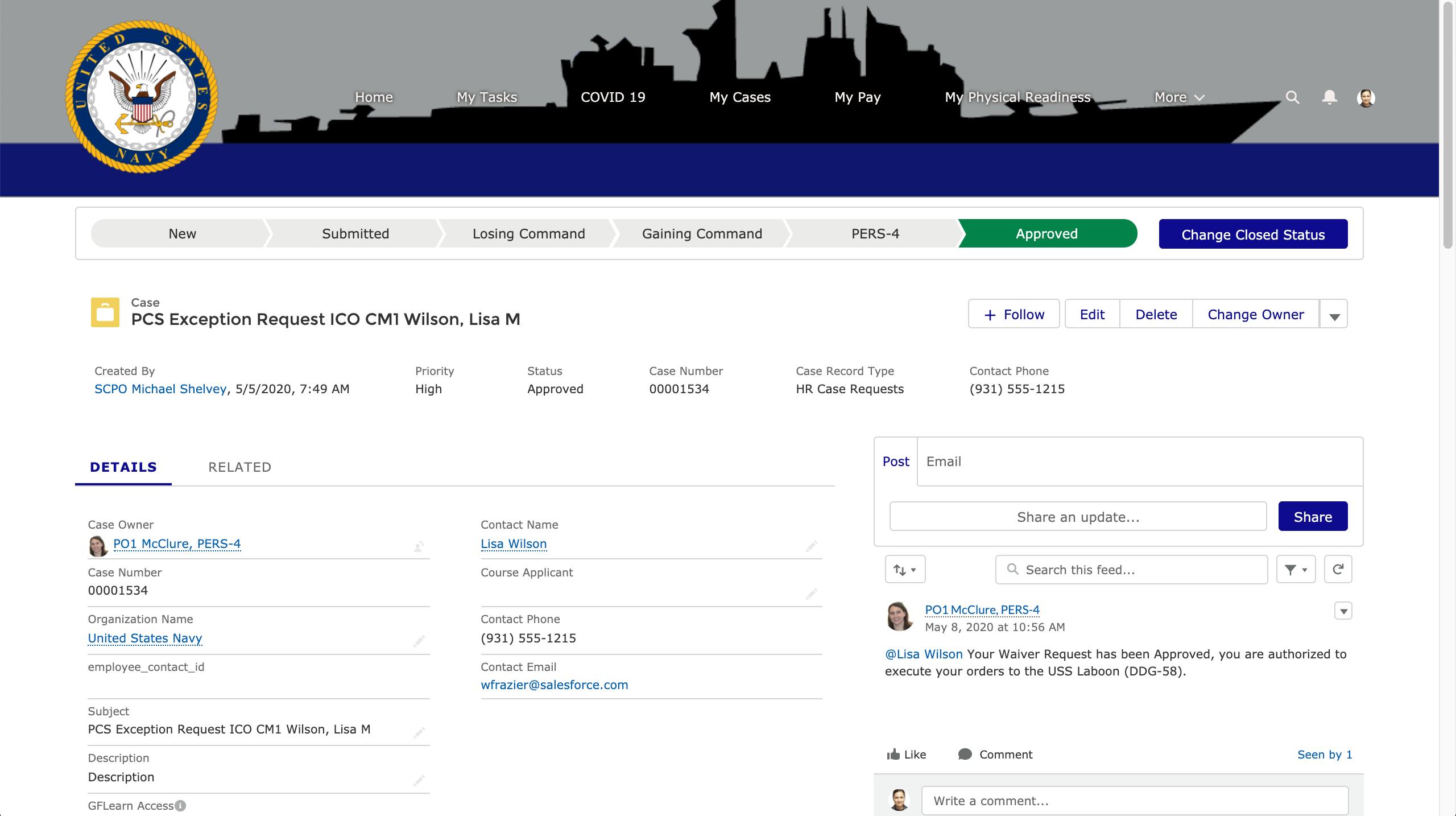Viewport: 1456px width, 816px height.
Task: Open the user profile avatar
Action: click(1366, 97)
